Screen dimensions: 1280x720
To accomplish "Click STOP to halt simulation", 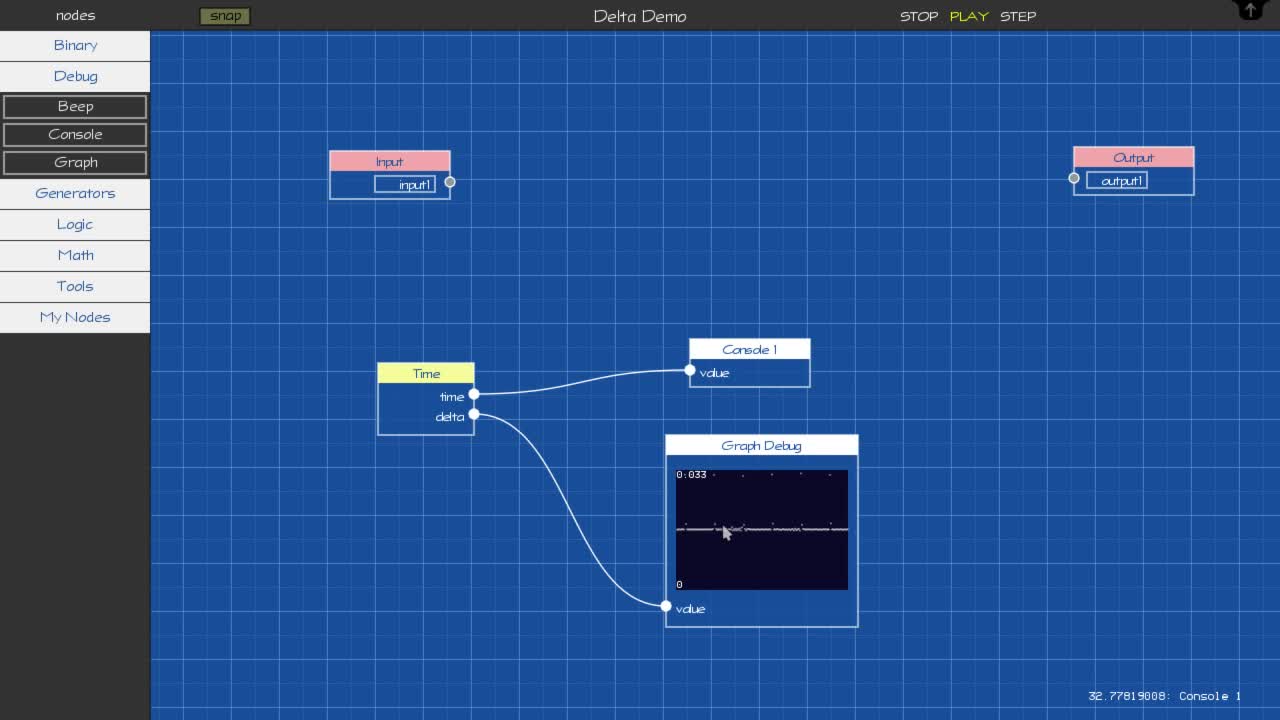I will [919, 16].
